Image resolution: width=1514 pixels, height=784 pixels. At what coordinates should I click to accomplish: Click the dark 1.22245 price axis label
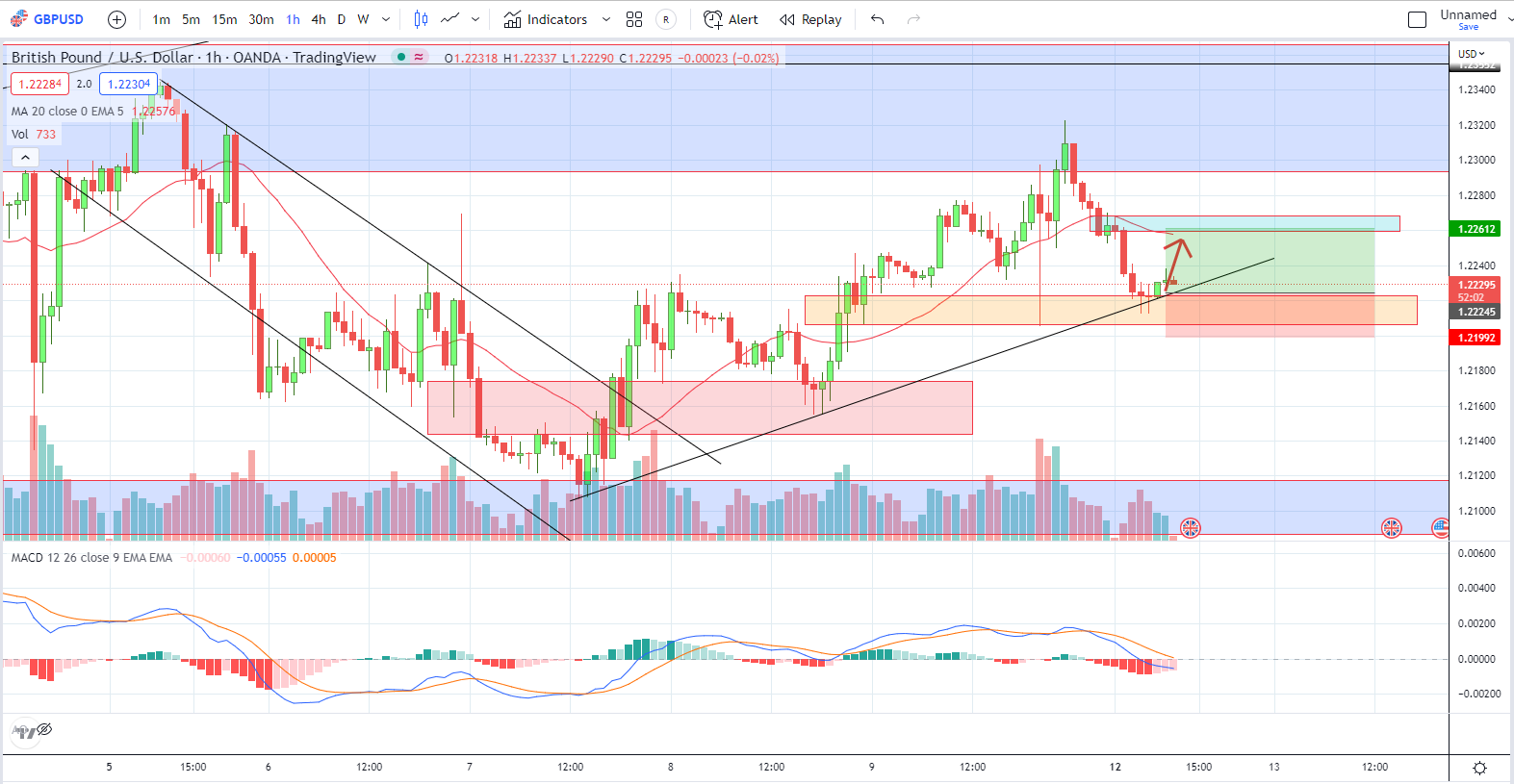[x=1476, y=312]
